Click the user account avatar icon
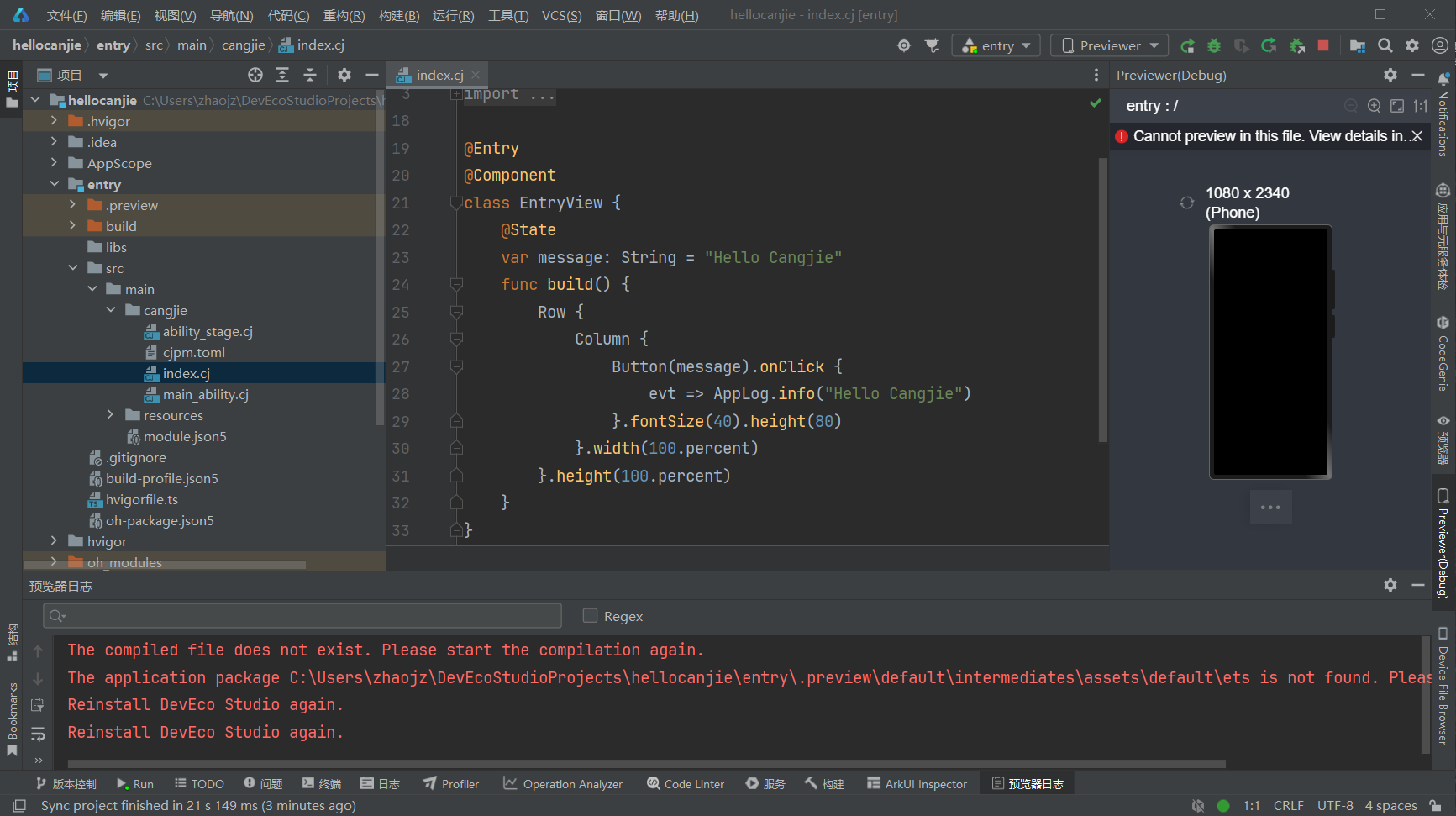1456x816 pixels. pyautogui.click(x=1439, y=45)
